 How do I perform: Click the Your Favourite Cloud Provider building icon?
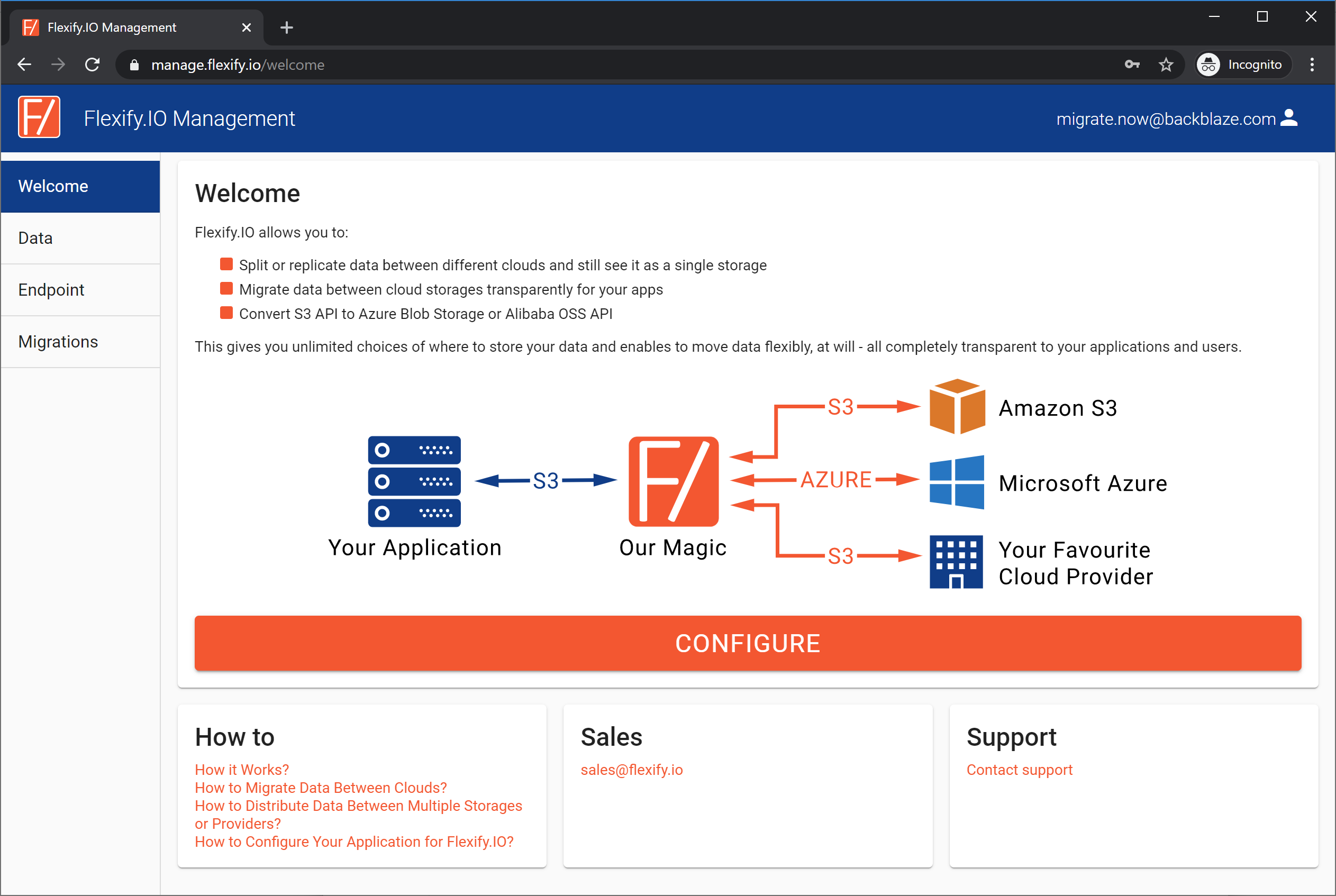coord(956,562)
